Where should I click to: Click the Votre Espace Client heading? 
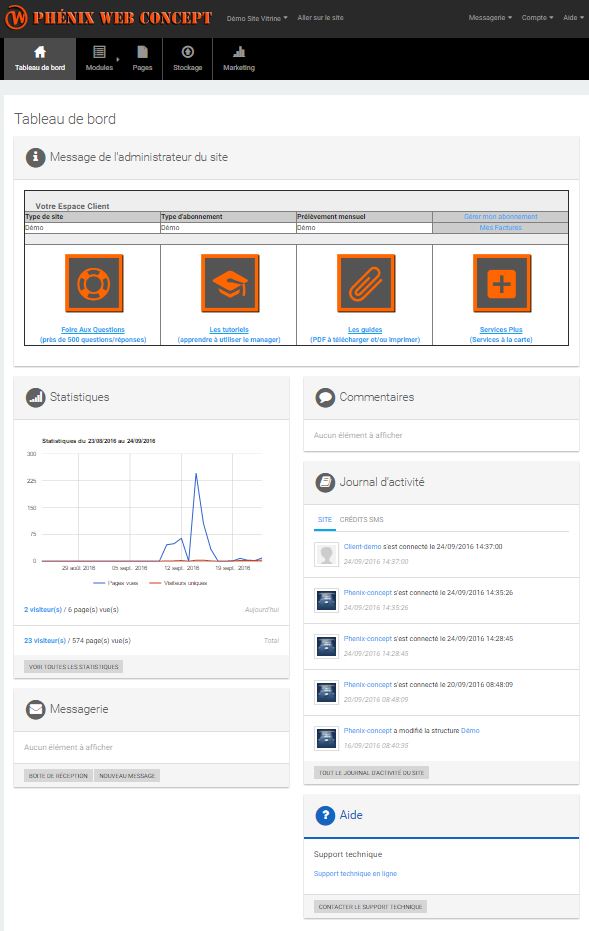pyautogui.click(x=72, y=206)
